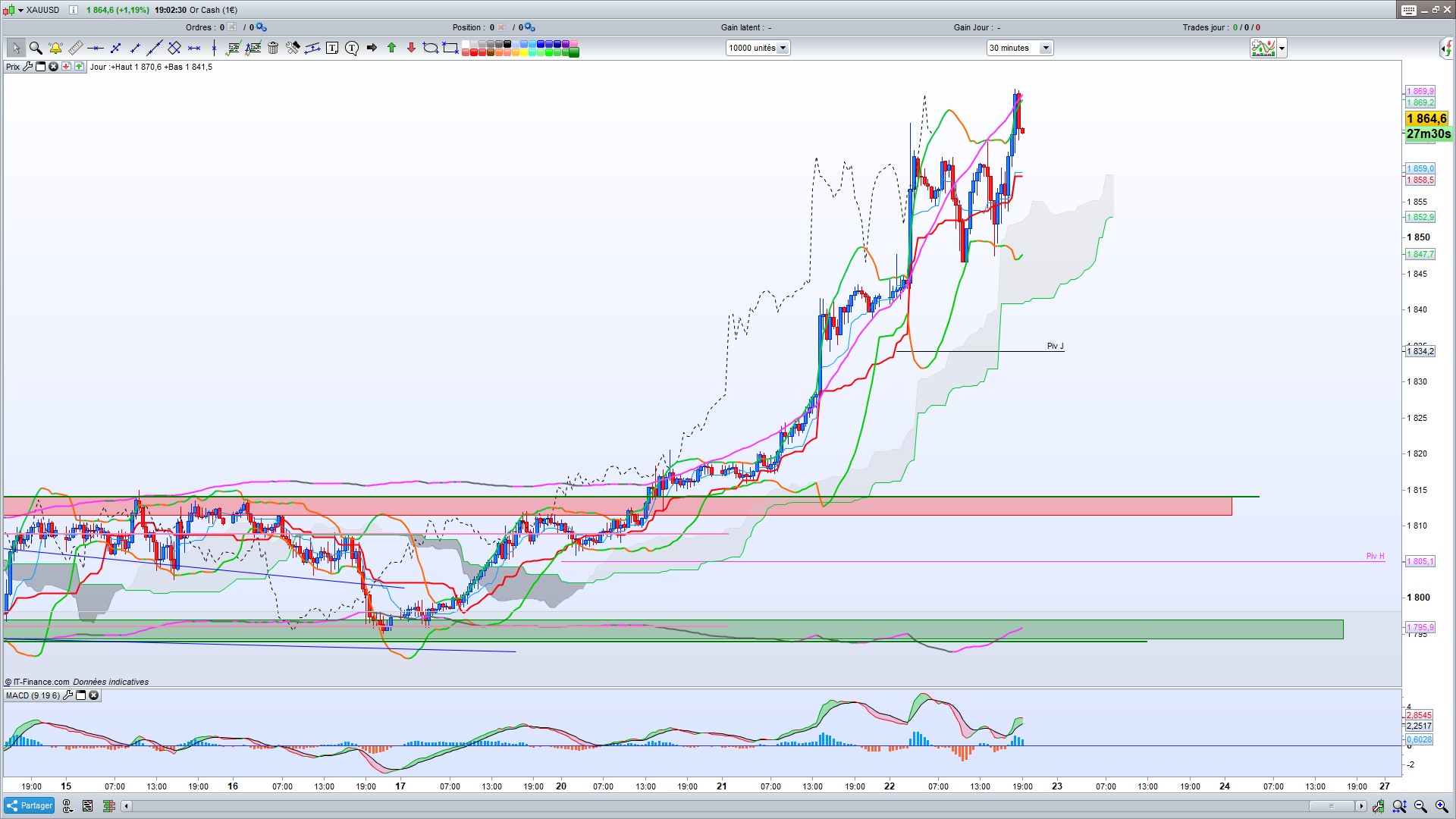Click the IT-Finance.com attribution text

(x=41, y=682)
